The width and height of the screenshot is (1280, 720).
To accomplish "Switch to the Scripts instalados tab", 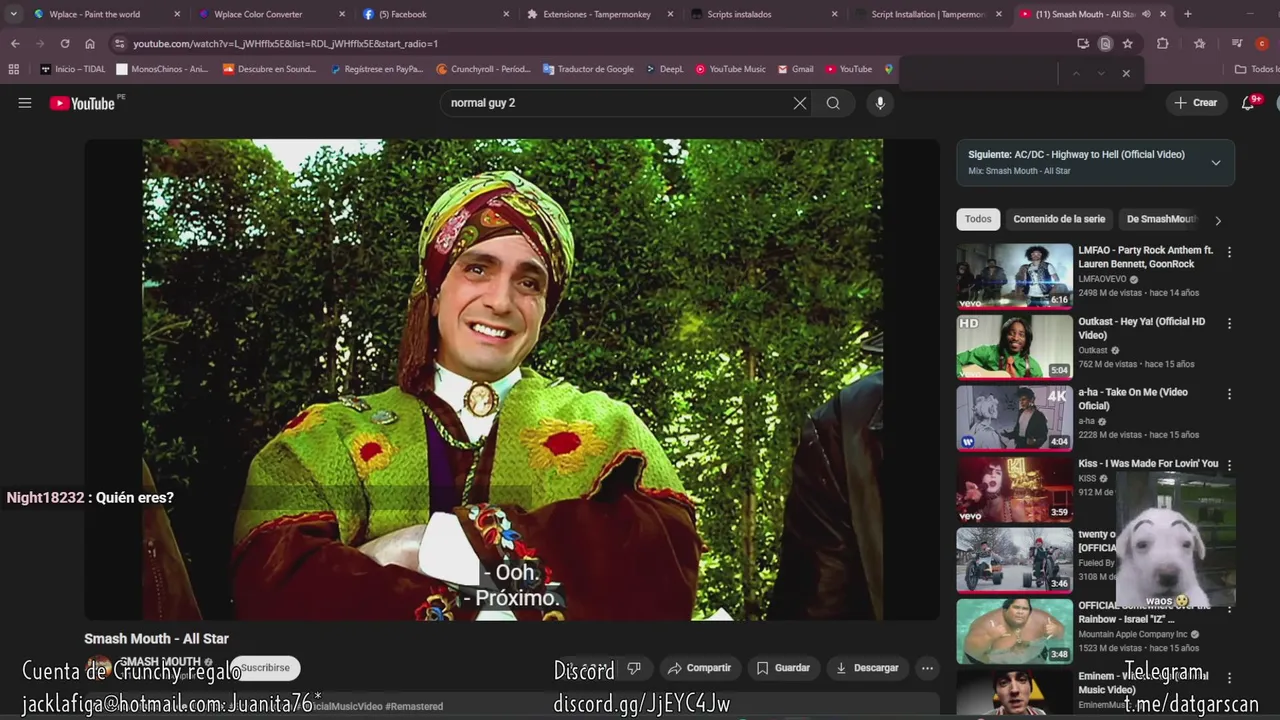I will pyautogui.click(x=764, y=14).
